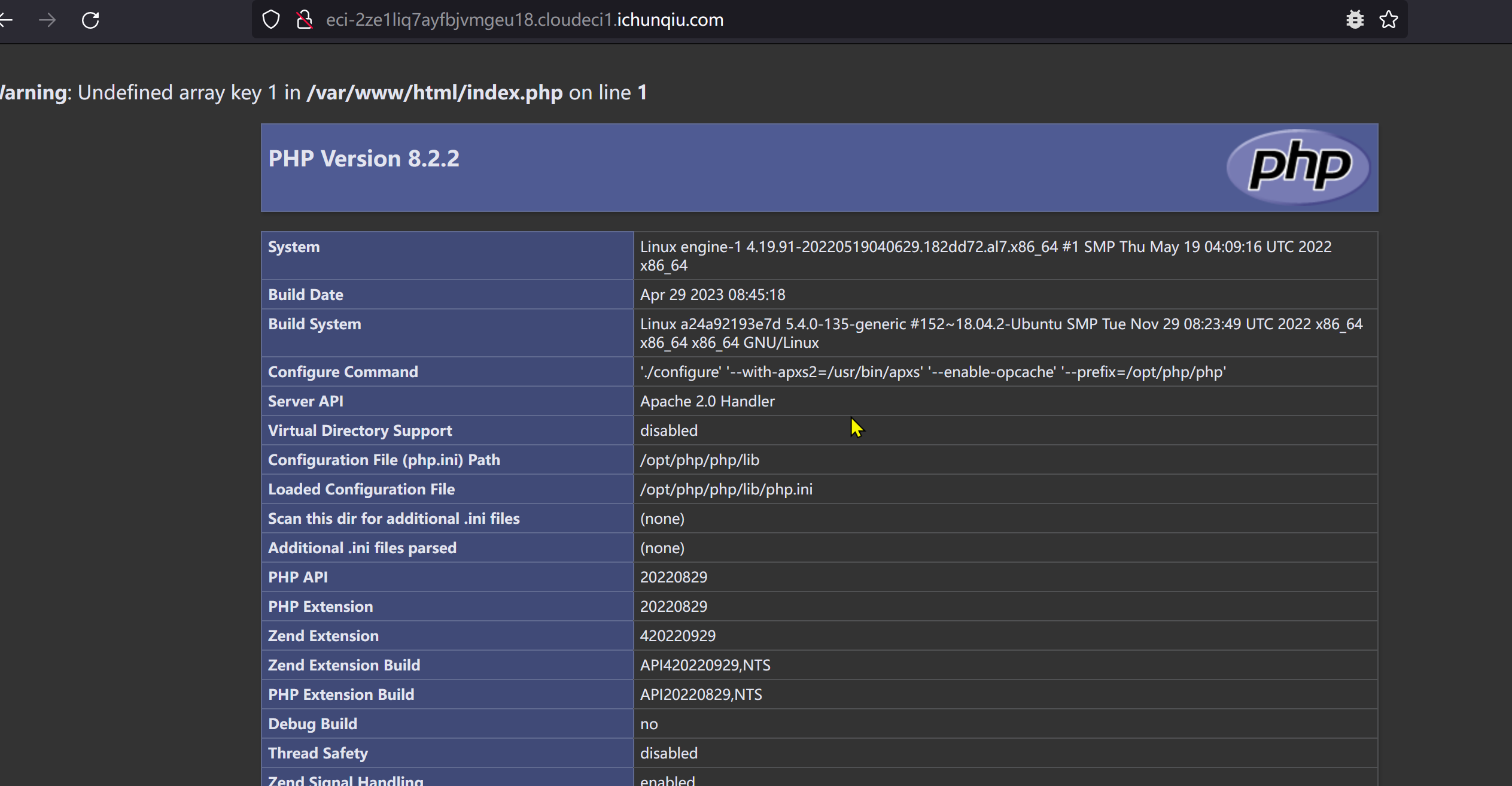The width and height of the screenshot is (1512, 786).
Task: Click the browser back arrow
Action: click(x=6, y=20)
